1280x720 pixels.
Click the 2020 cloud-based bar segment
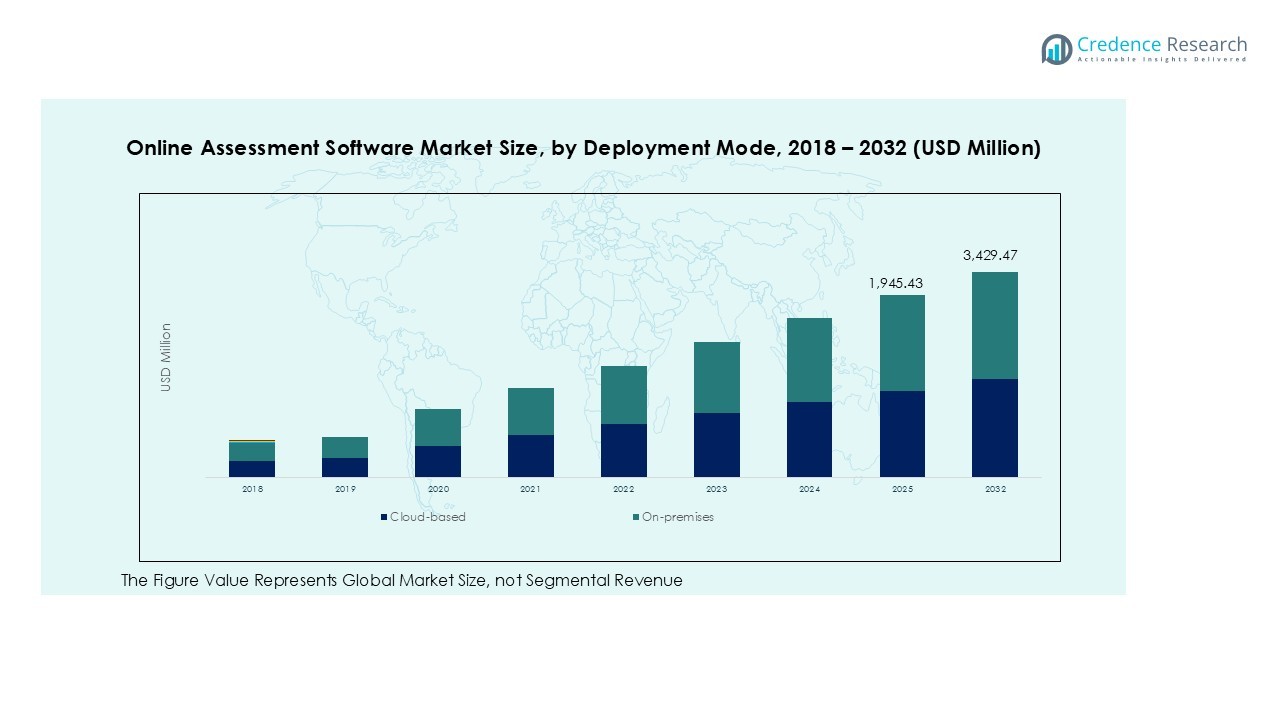(438, 461)
